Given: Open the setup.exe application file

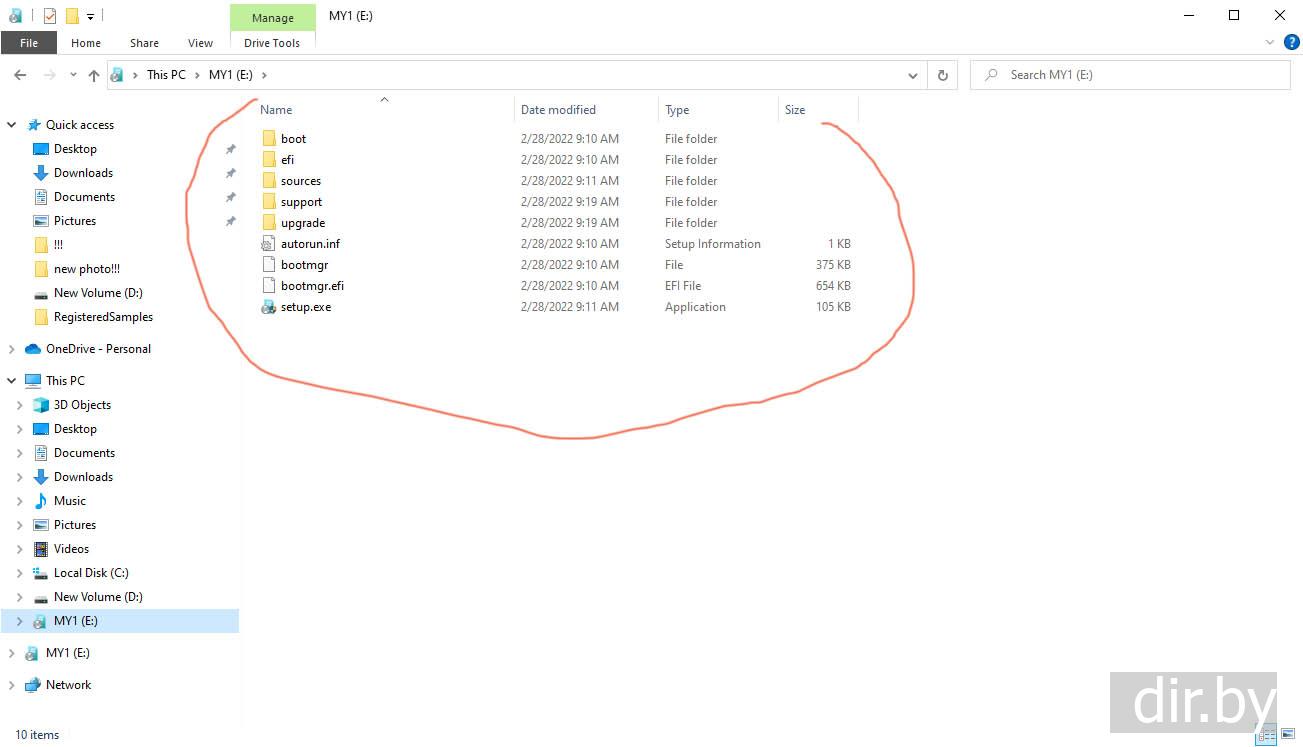Looking at the screenshot, I should point(305,307).
